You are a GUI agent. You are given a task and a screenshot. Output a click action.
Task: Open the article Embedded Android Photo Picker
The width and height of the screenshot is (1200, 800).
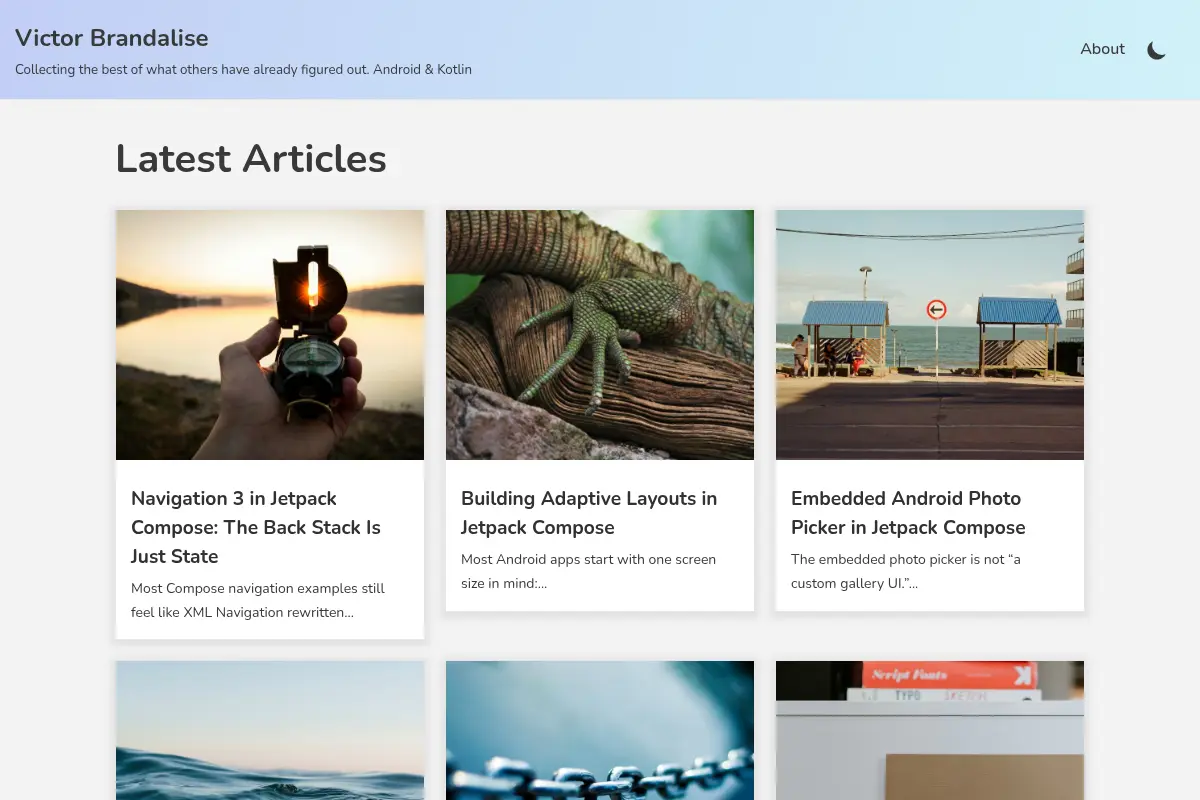point(908,513)
